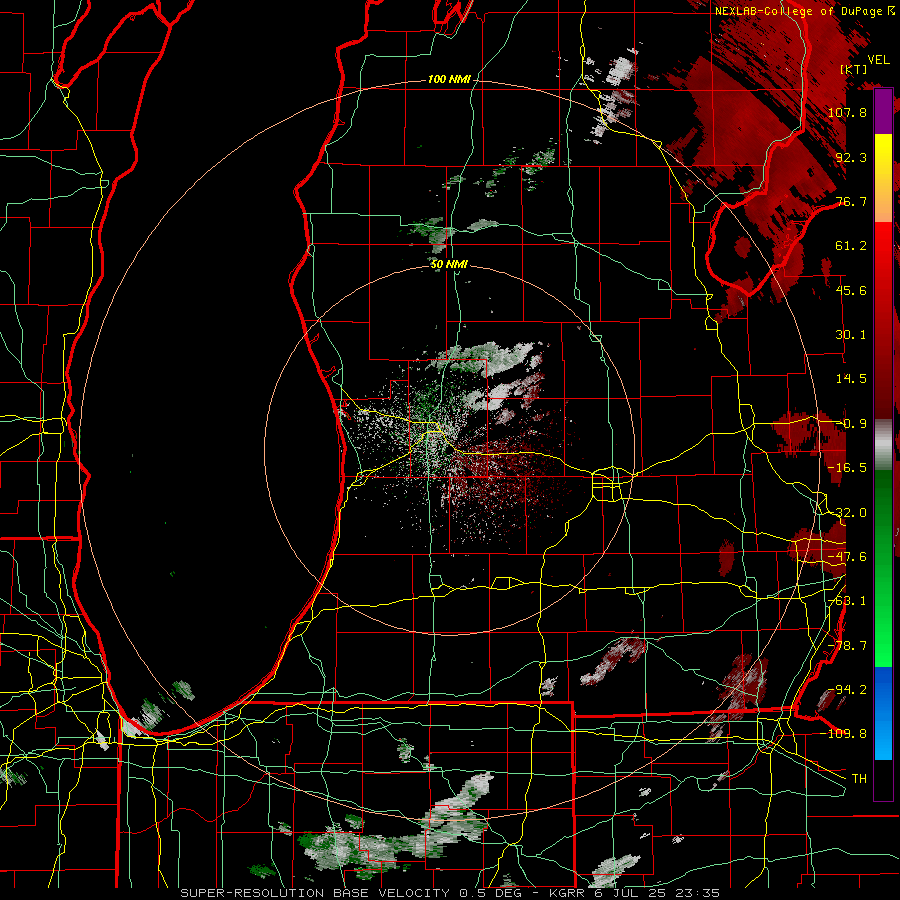Click the Super-Resolution Base Velocity caption
900x900 pixels.
[449, 893]
